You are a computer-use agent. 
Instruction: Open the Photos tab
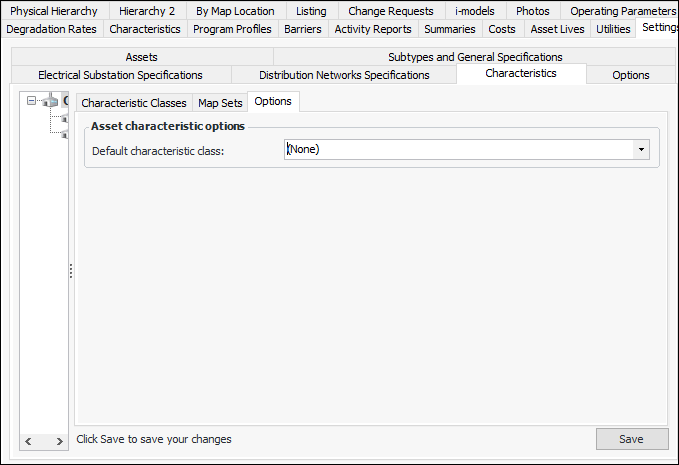[533, 11]
